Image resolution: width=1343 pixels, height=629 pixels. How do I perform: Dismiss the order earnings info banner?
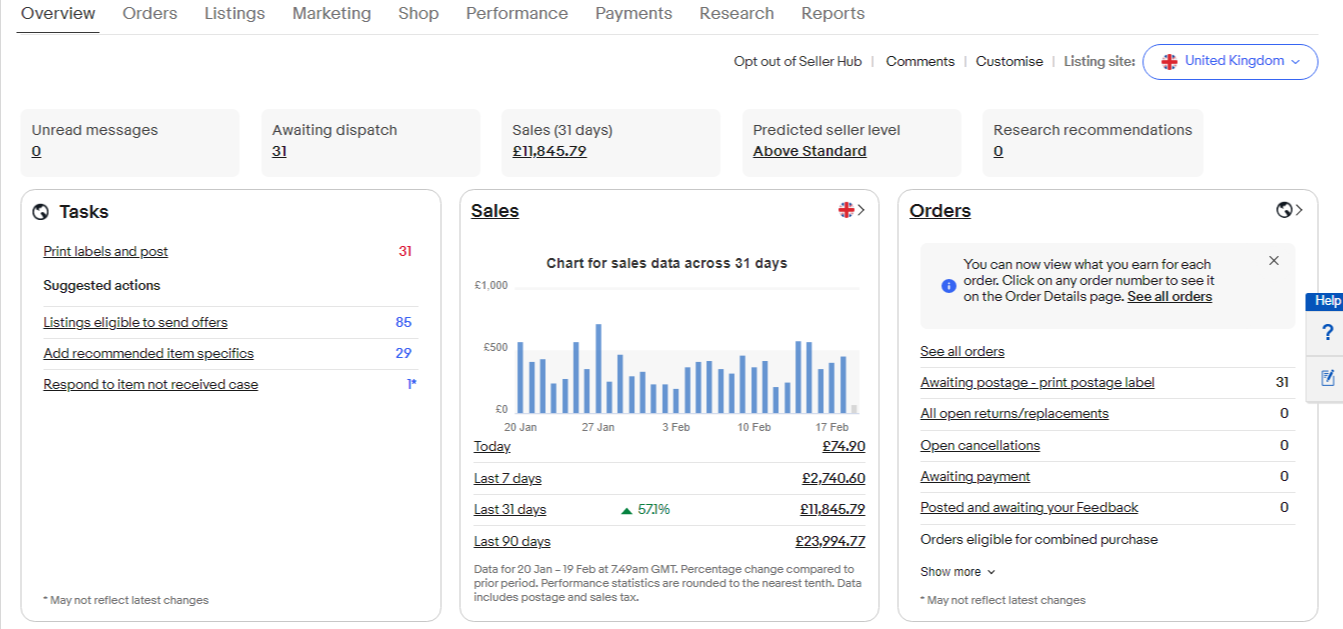coord(1273,261)
